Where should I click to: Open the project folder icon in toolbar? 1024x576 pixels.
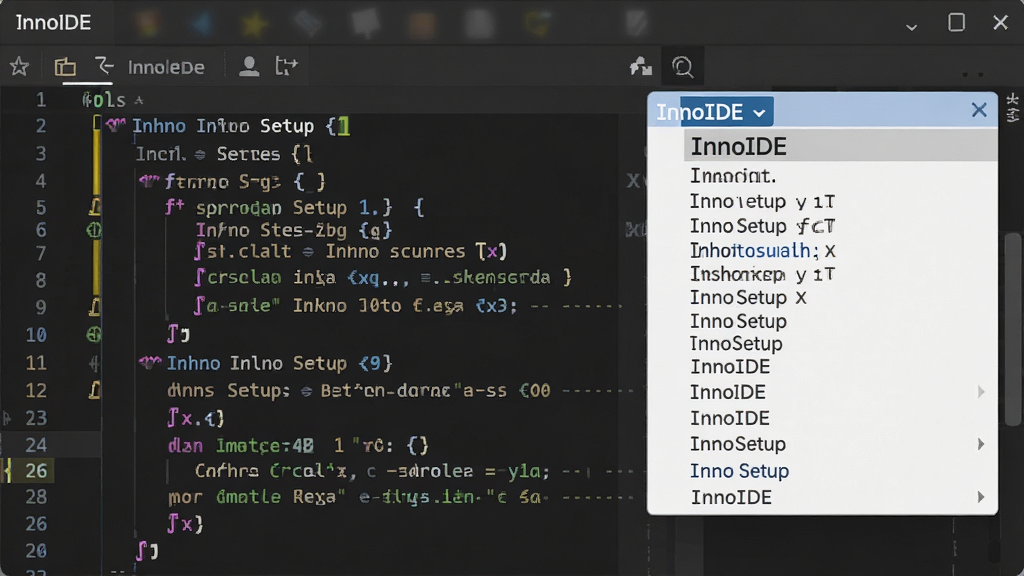[65, 67]
